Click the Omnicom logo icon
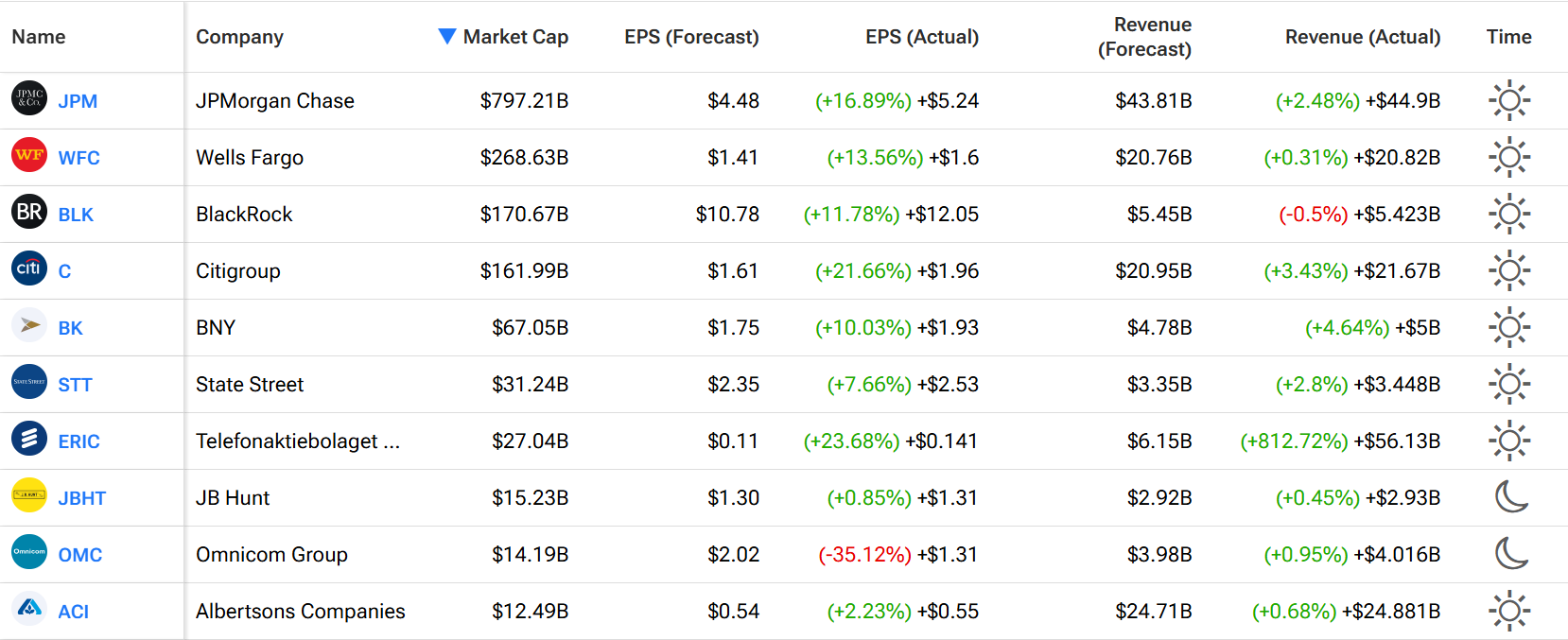Screen dimensions: 1568x640 coord(29,552)
